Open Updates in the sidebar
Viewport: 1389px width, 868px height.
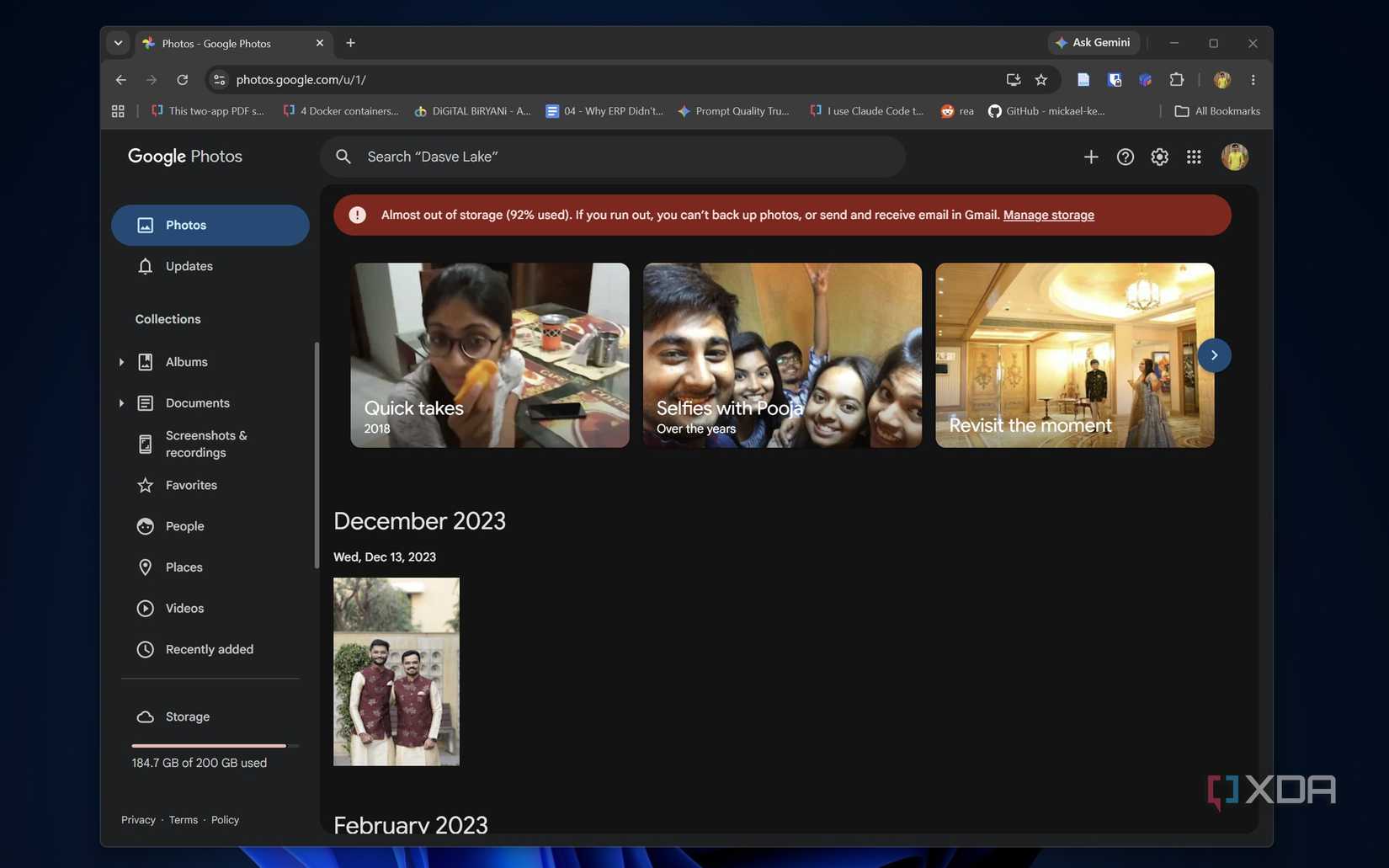coord(210,266)
